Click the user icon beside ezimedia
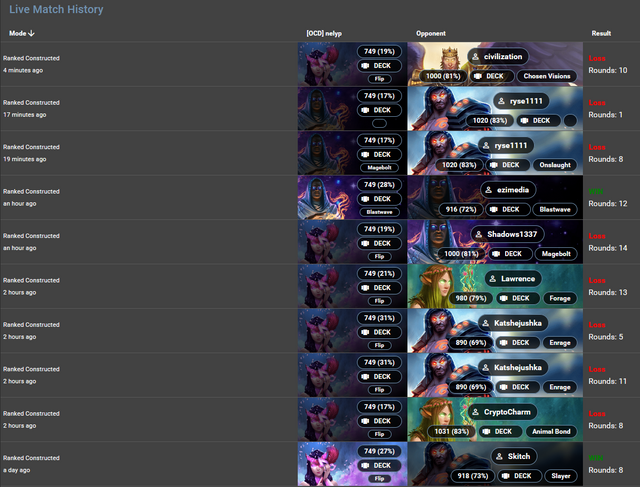Viewport: 640px width, 487px height. [x=488, y=190]
